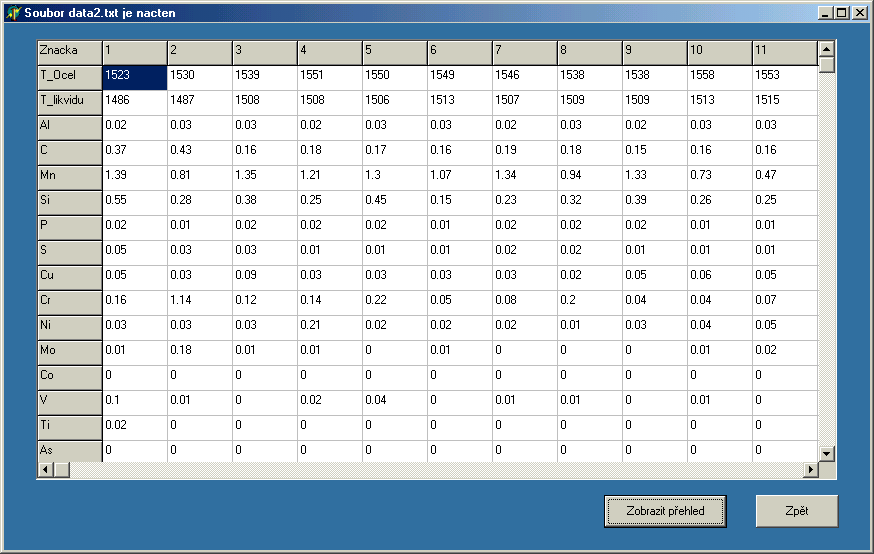
Task: Select column header 6
Action: (x=460, y=52)
